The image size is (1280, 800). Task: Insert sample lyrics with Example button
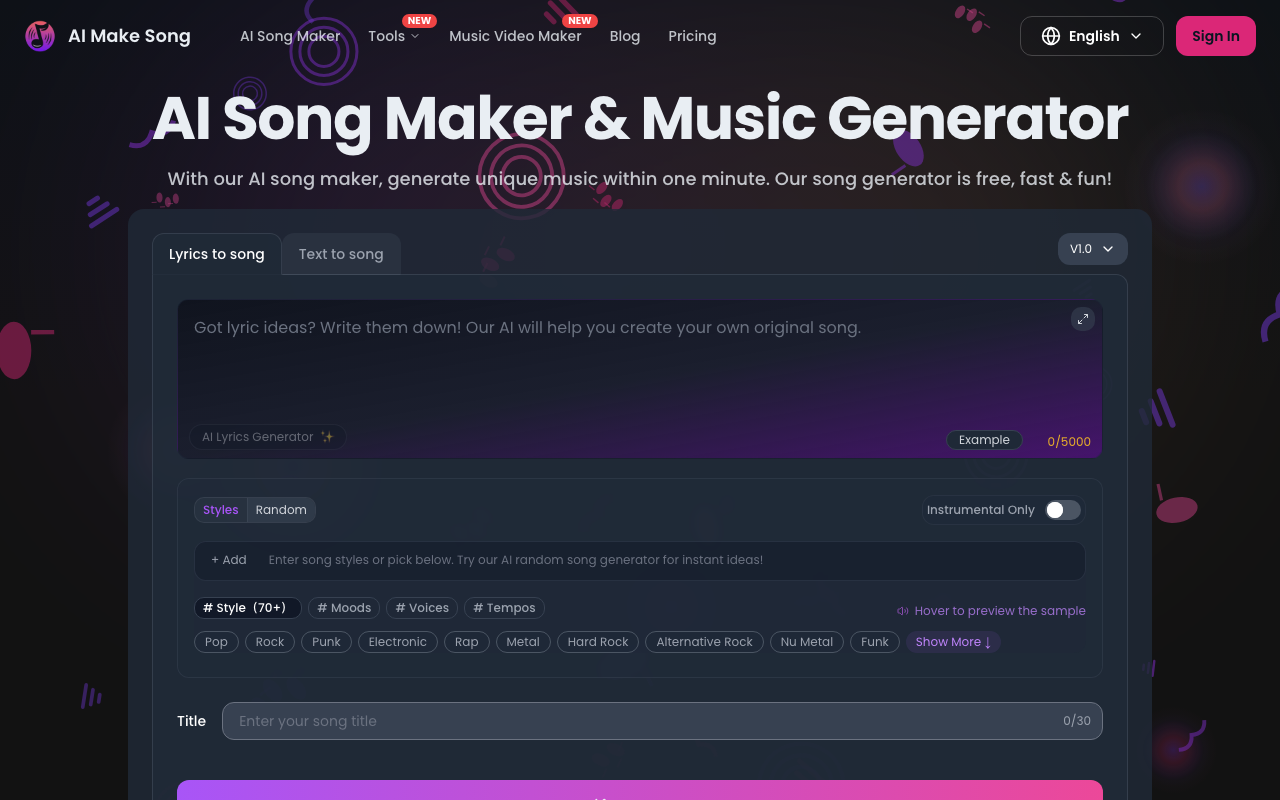[984, 440]
